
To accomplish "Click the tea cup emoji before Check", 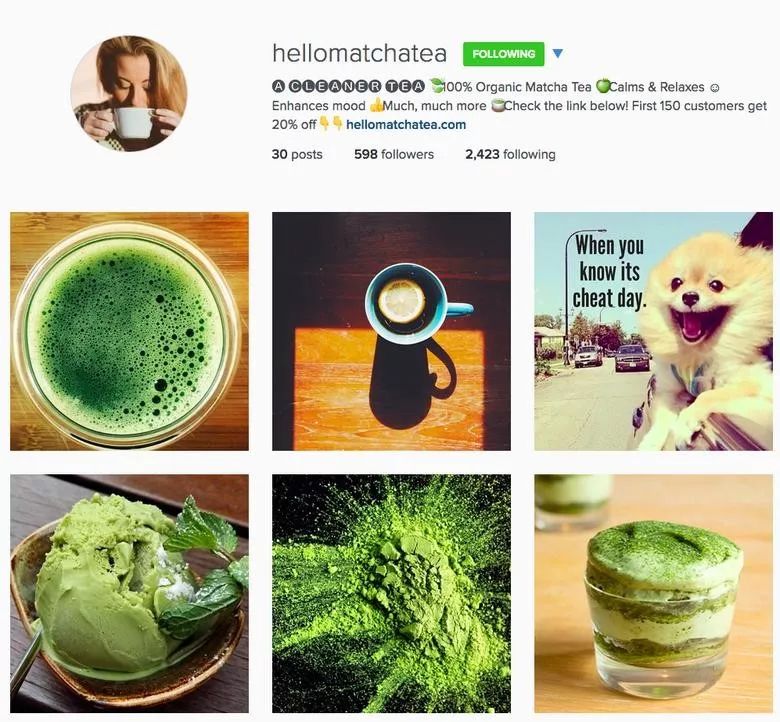I will 497,105.
